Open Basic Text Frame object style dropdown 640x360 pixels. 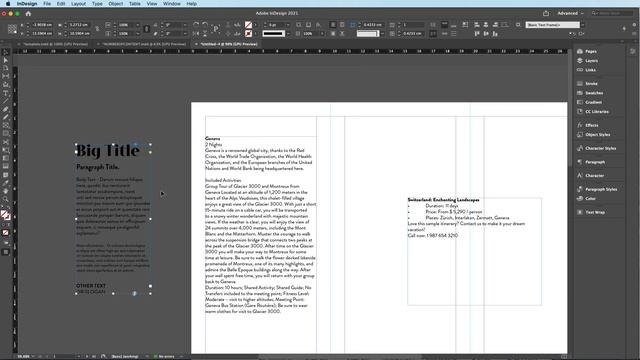tap(582, 25)
